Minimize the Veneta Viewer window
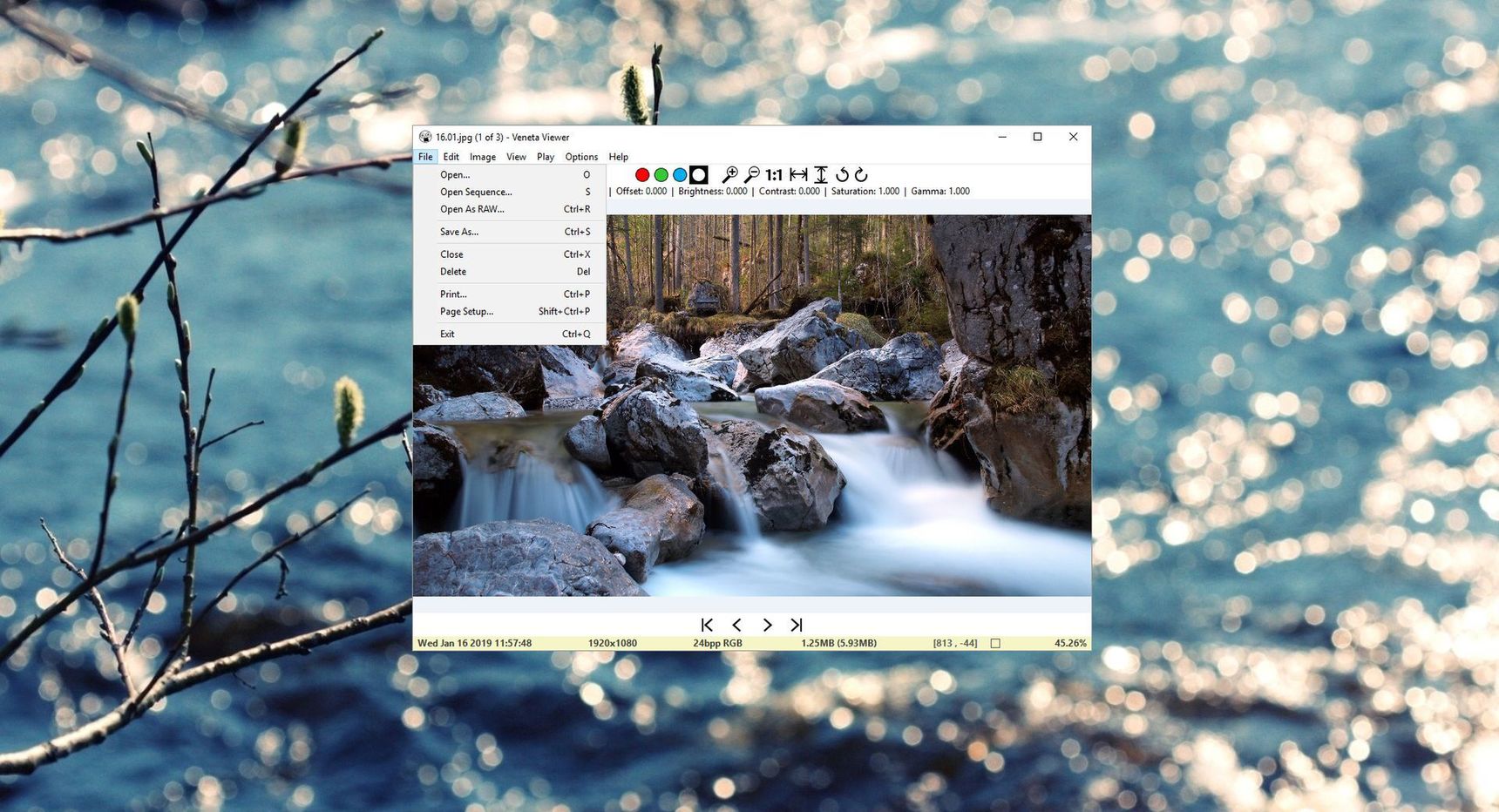 tap(1002, 137)
